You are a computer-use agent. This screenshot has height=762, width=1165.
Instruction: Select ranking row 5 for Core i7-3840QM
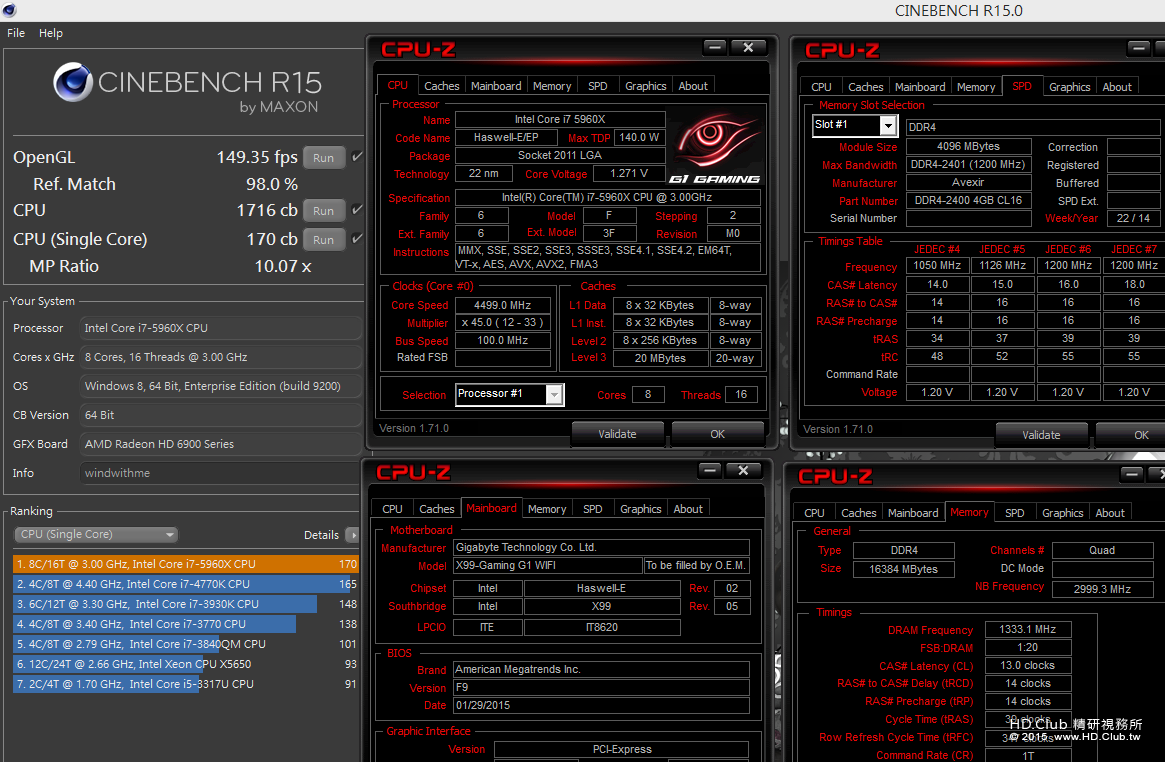click(186, 645)
